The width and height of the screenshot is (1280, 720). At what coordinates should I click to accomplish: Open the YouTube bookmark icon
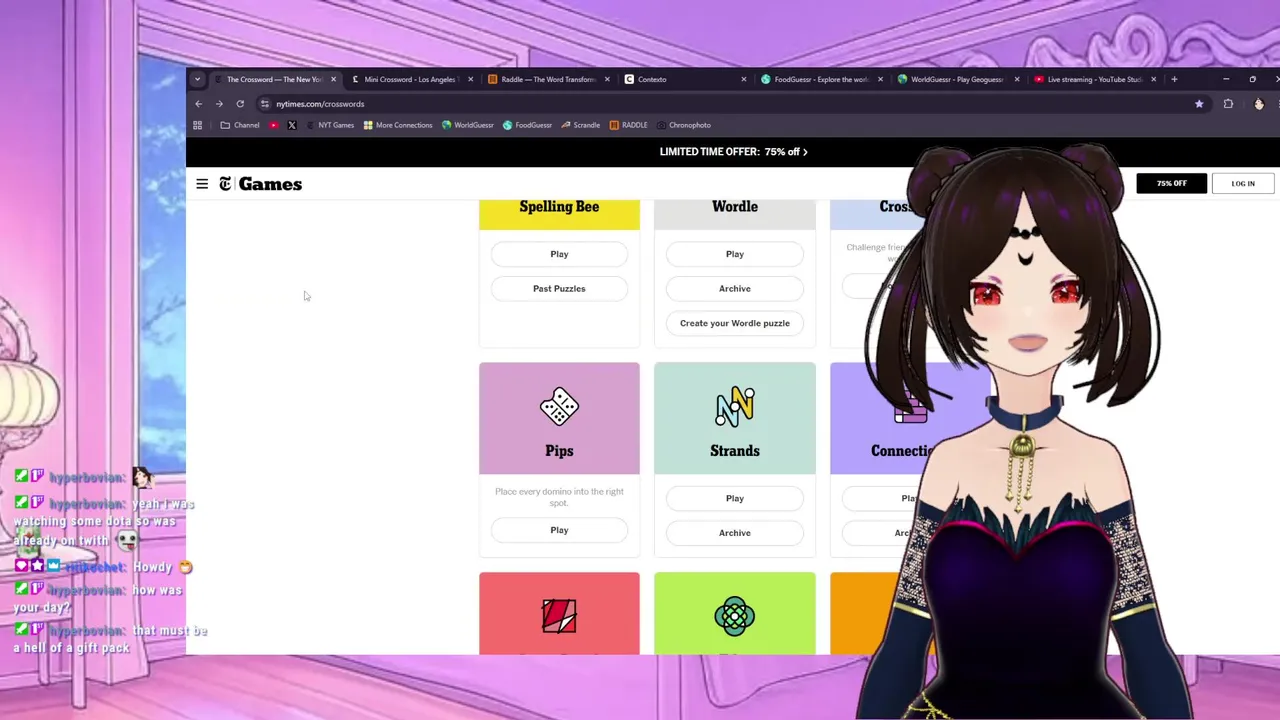(273, 125)
